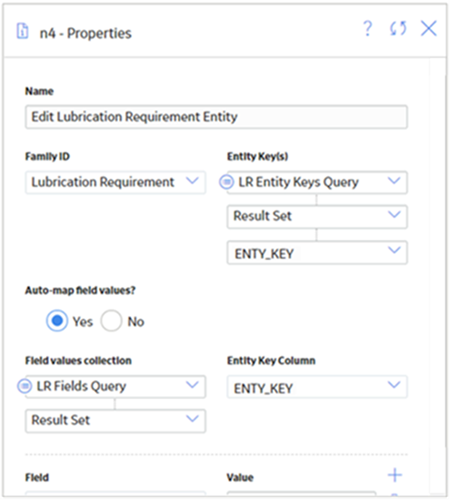Open the Family ID Lubrication Requirement dropdown
This screenshot has width=450, height=500.
click(x=115, y=182)
